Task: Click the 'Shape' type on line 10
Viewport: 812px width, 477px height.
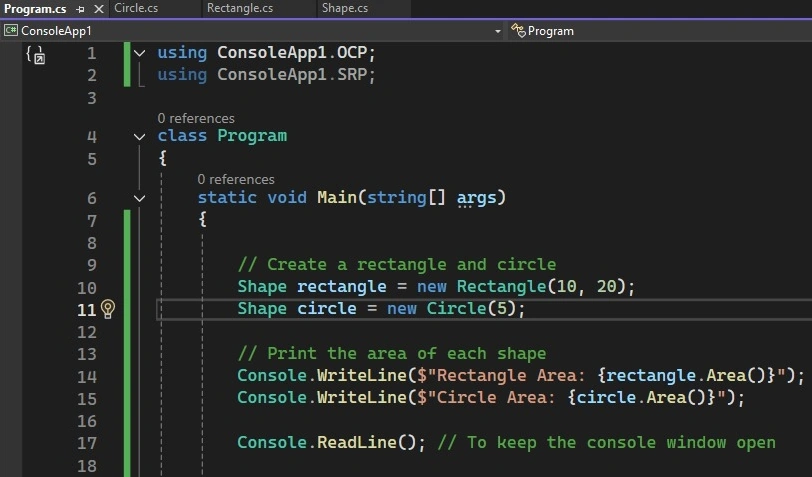Action: pyautogui.click(x=262, y=286)
